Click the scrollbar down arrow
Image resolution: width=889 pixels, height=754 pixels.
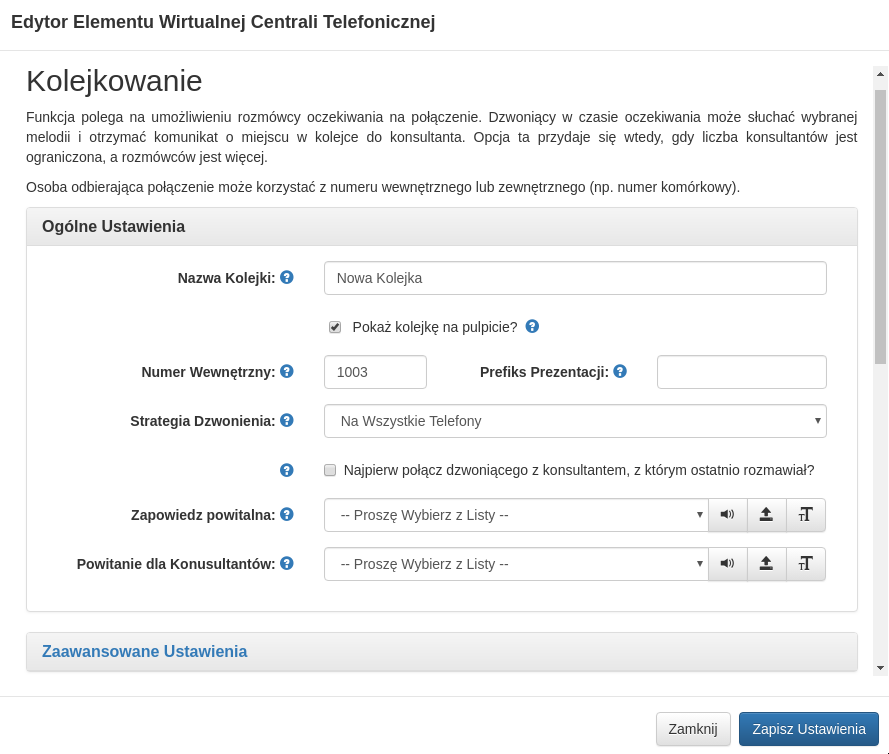click(880, 667)
